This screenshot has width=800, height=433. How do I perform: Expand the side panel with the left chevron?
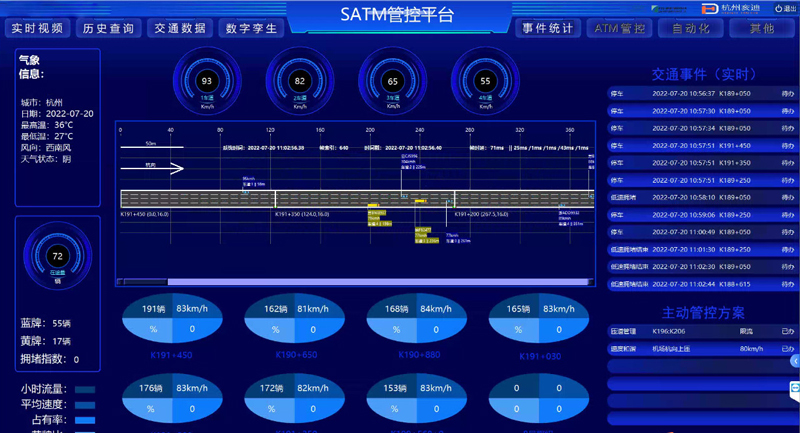795,360
